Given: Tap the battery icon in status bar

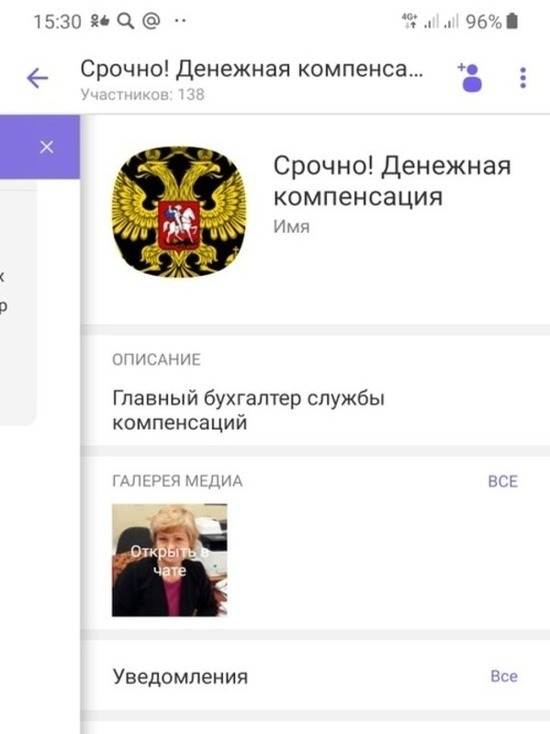Looking at the screenshot, I should pos(512,21).
